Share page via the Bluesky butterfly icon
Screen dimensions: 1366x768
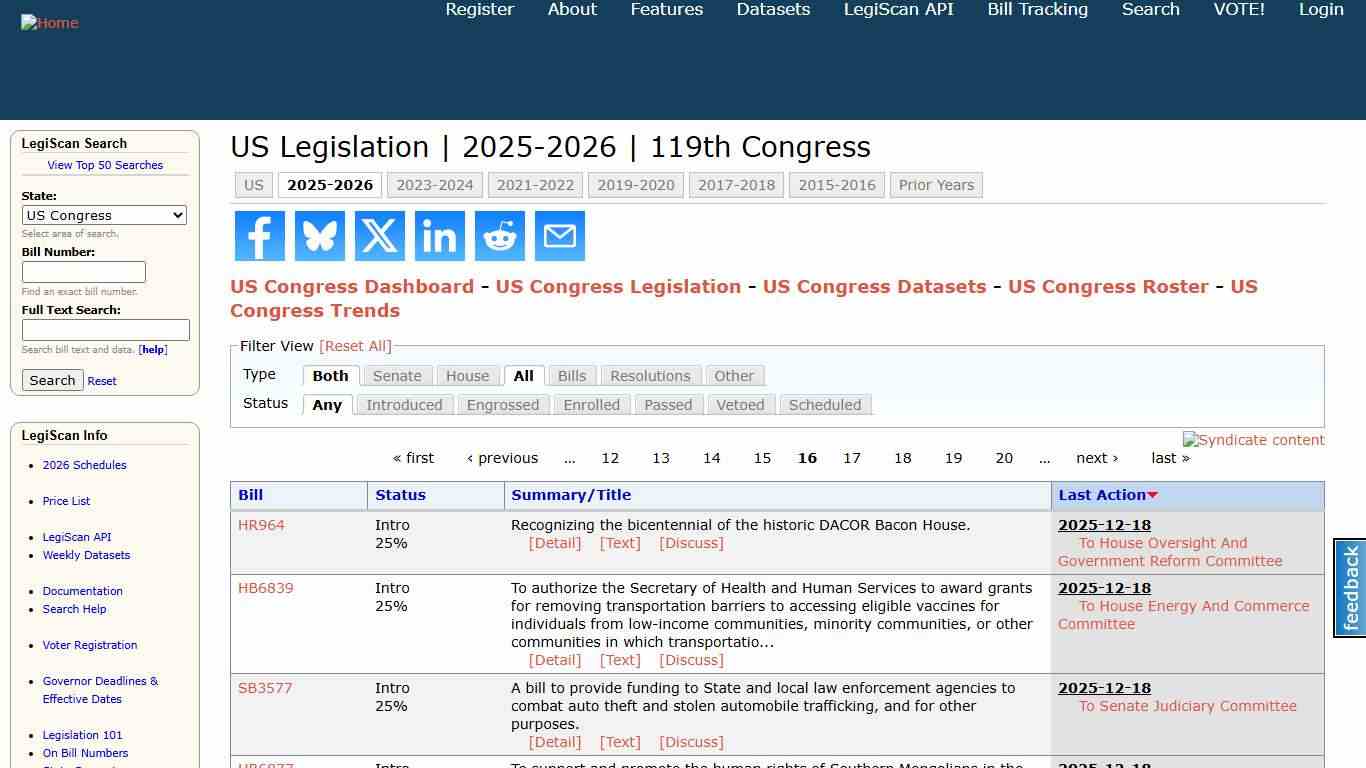[x=319, y=236]
